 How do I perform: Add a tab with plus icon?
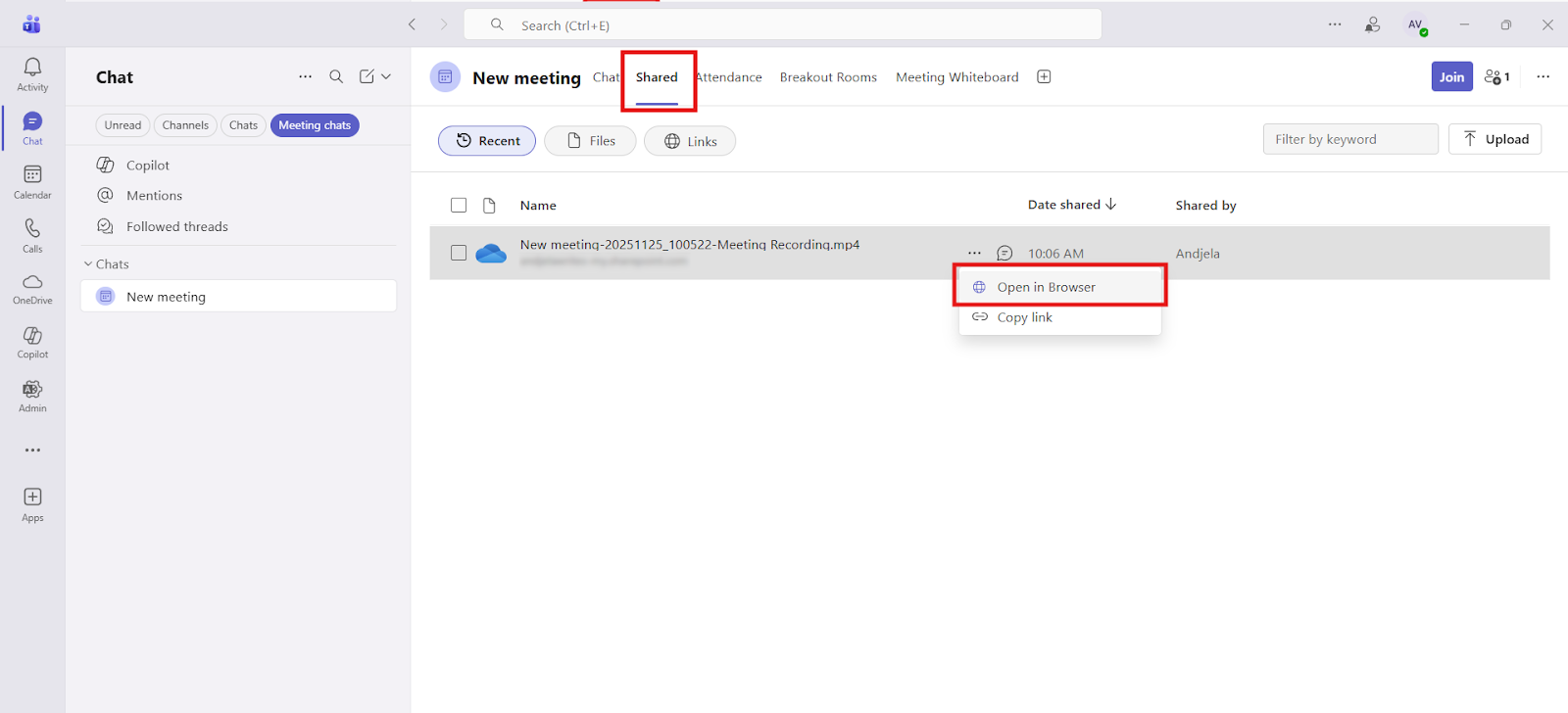tap(1044, 77)
